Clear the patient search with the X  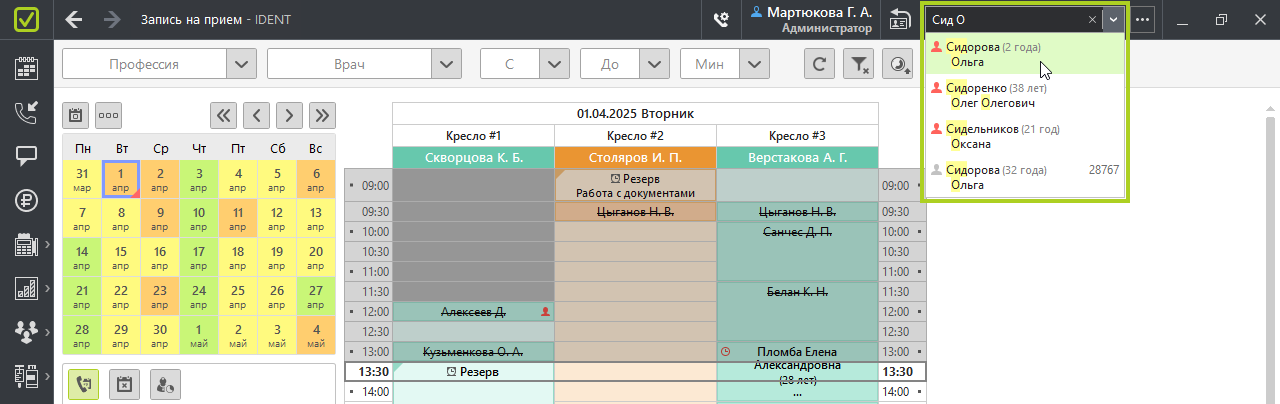coord(1092,19)
